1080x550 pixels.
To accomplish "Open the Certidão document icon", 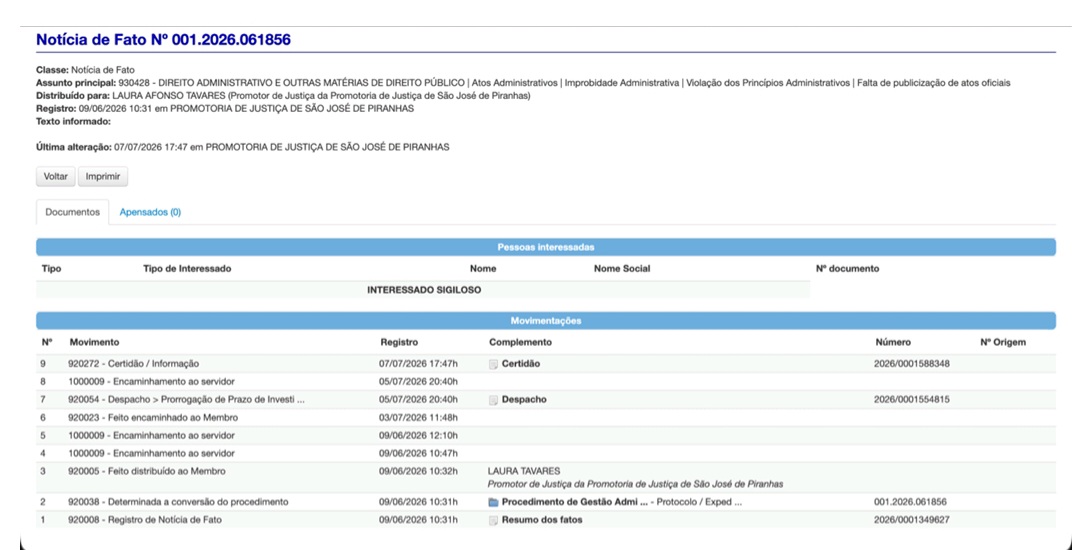I will click(493, 364).
